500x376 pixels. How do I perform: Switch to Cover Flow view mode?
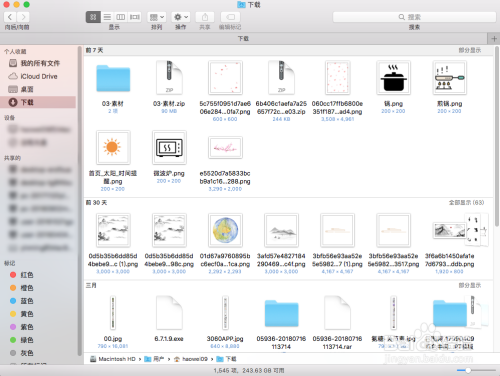coord(135,17)
